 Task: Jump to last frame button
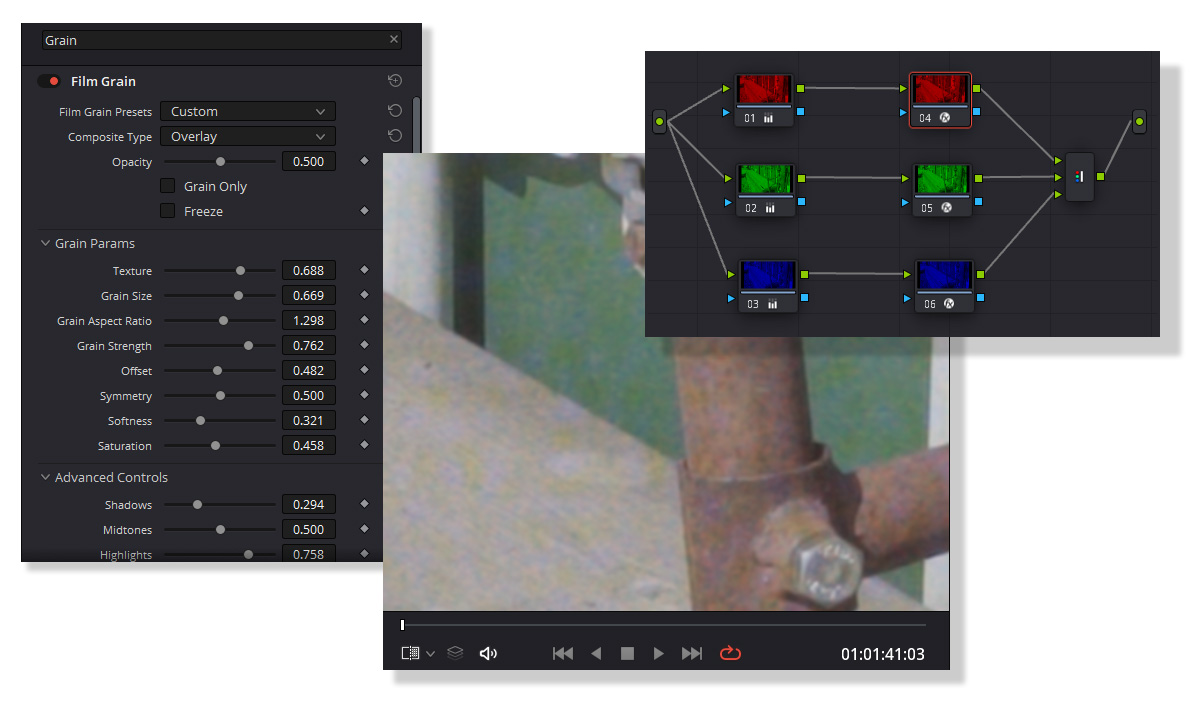pos(692,654)
